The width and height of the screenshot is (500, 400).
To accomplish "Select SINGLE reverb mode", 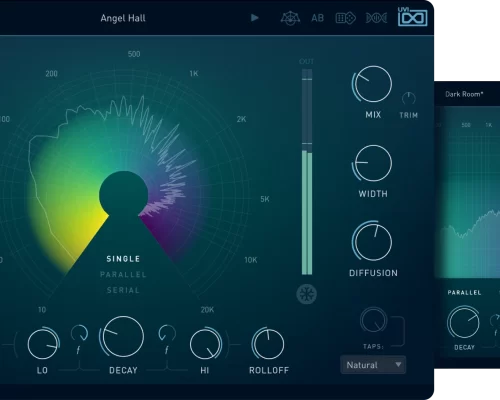I will click(x=123, y=259).
